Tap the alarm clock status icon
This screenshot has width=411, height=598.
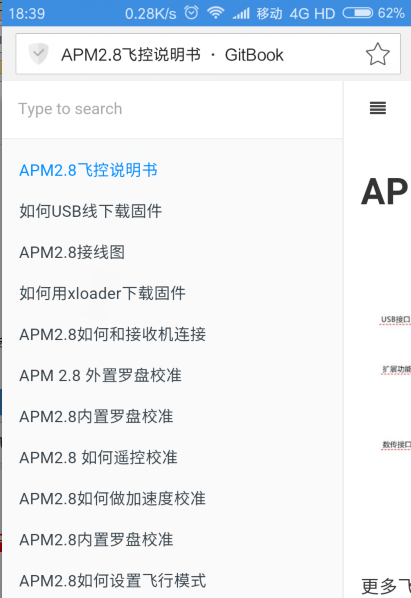pyautogui.click(x=191, y=13)
